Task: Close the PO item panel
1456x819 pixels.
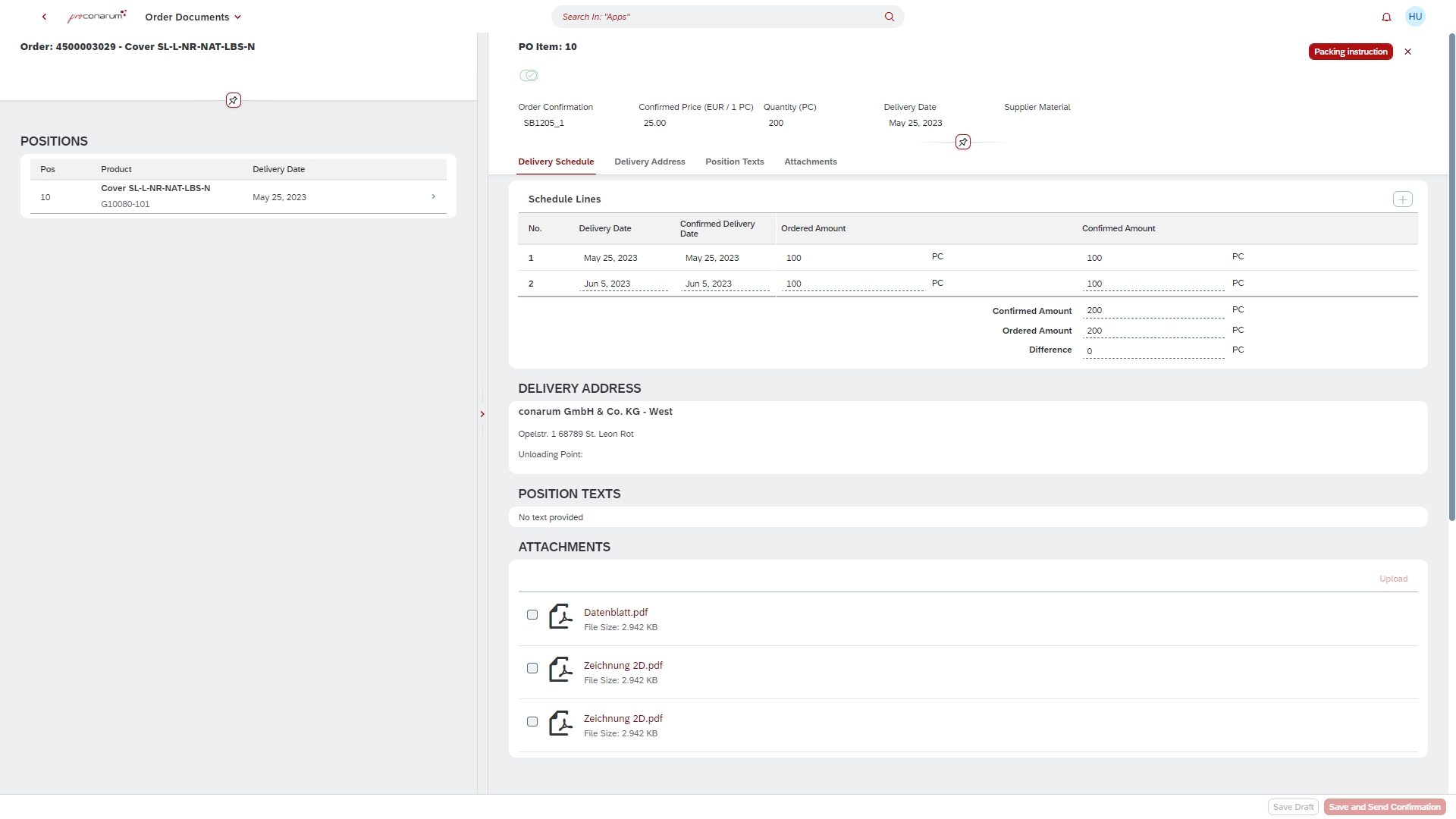Action: [x=1408, y=52]
